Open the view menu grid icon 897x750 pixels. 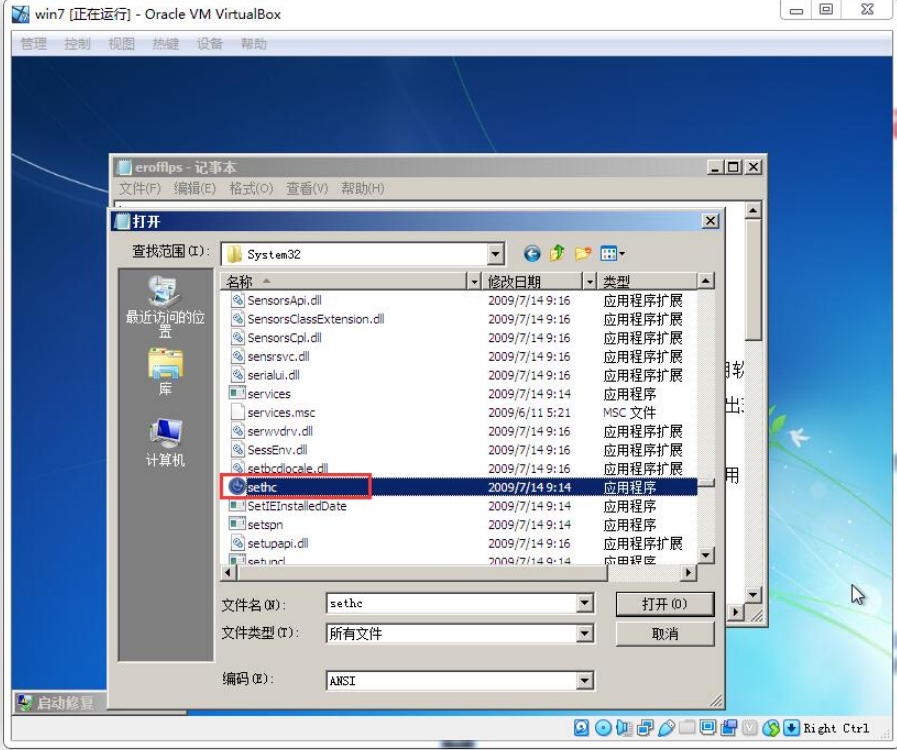pyautogui.click(x=608, y=253)
